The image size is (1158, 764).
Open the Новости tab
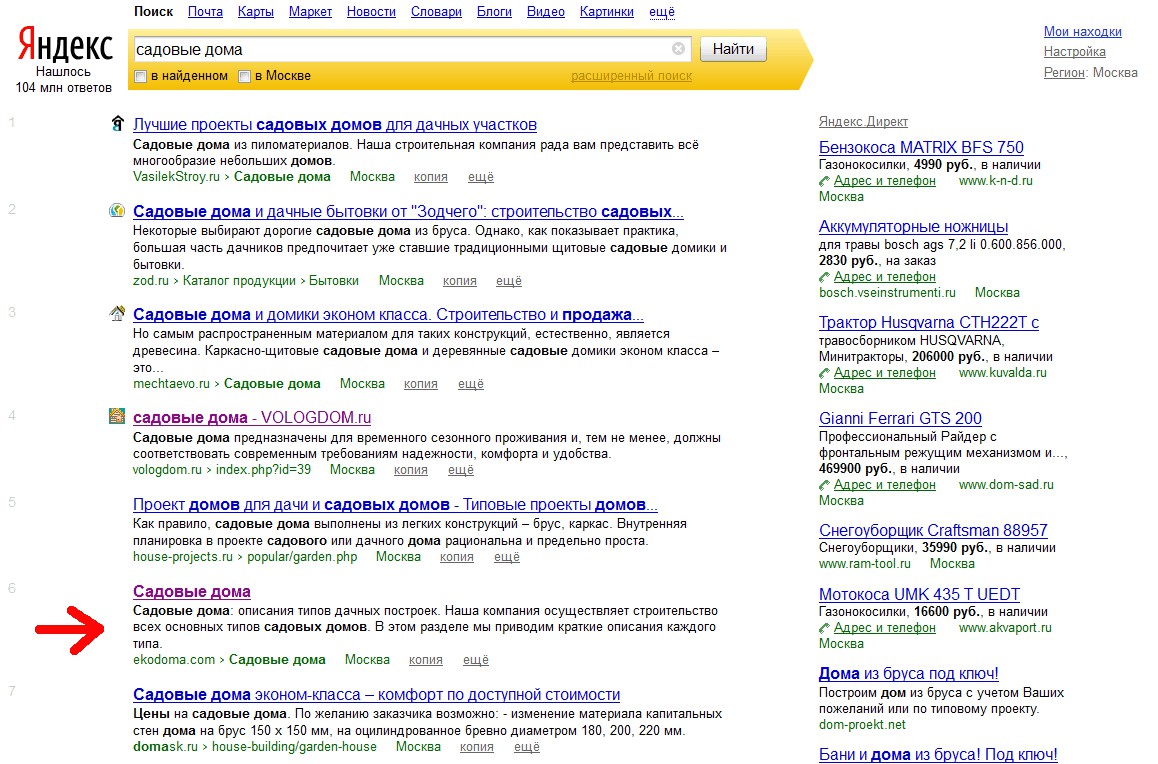tap(371, 12)
